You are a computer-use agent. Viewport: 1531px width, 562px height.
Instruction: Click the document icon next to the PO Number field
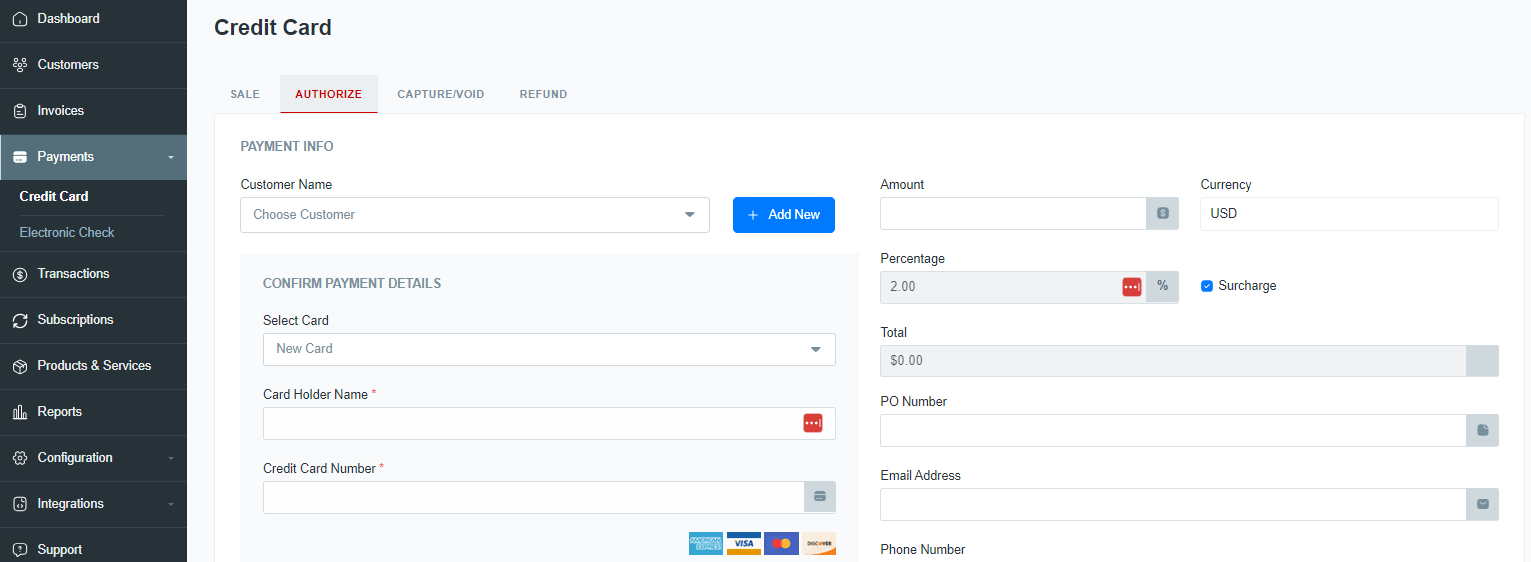coord(1483,430)
